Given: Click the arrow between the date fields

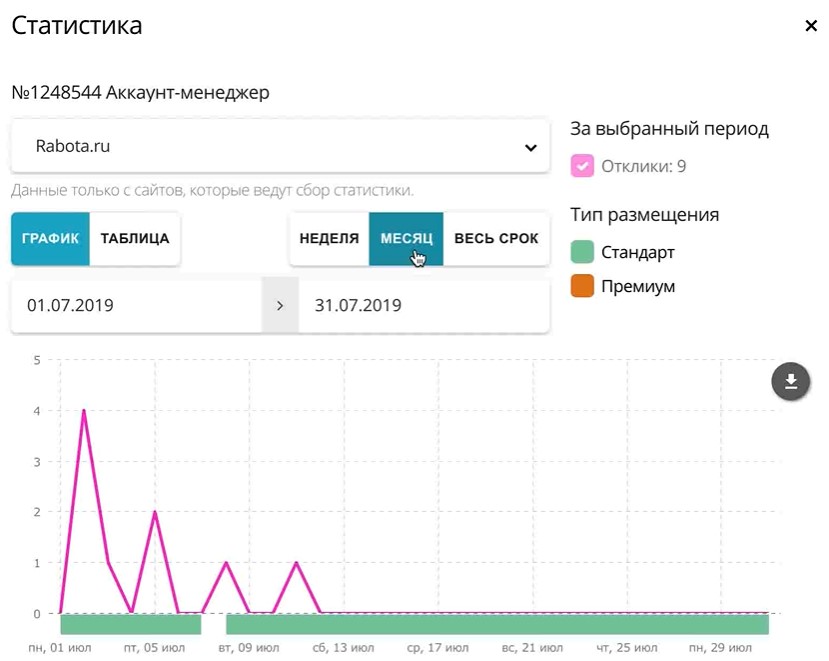Looking at the screenshot, I should pos(280,306).
